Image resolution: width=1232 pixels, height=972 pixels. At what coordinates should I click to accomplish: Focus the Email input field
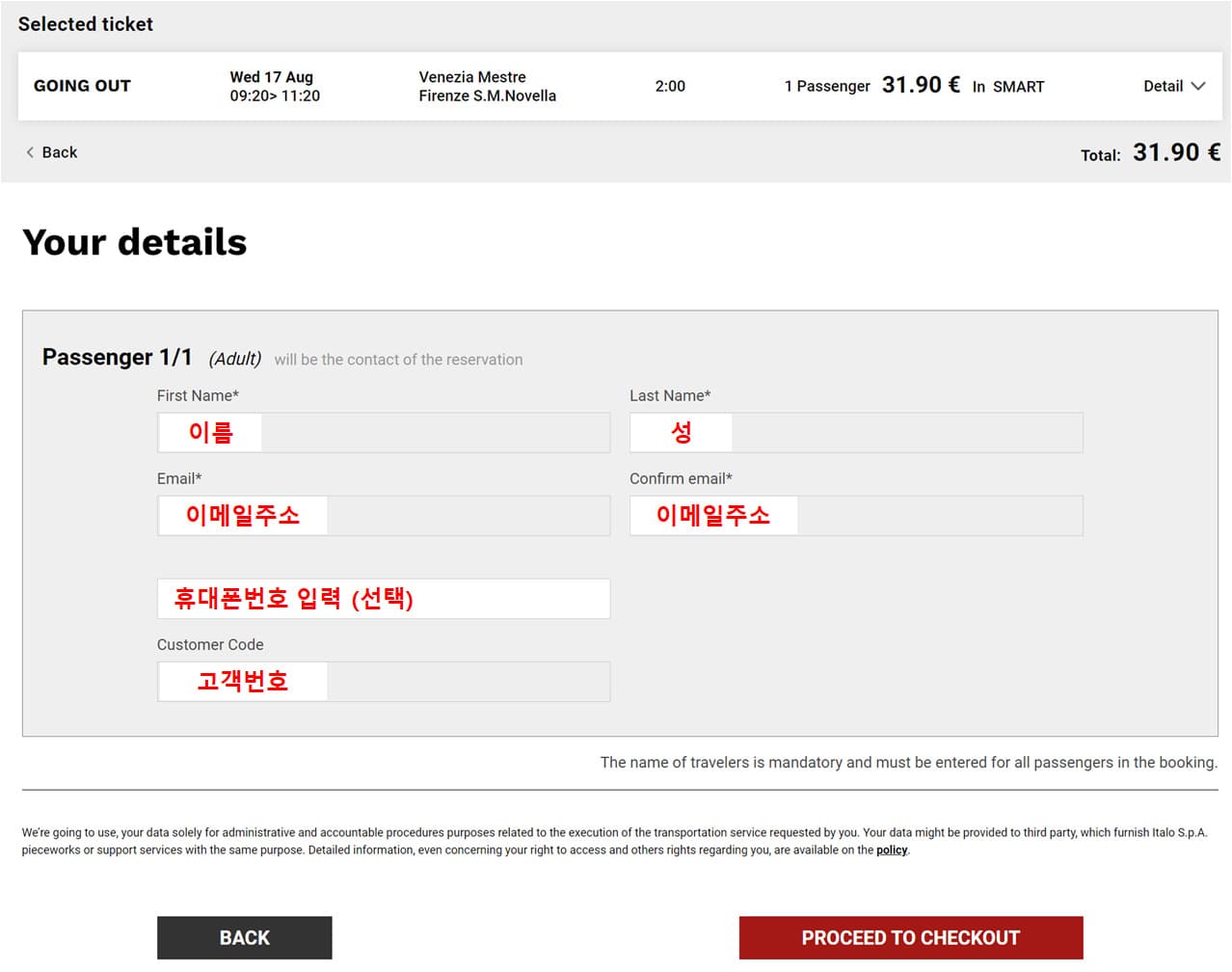[x=384, y=516]
